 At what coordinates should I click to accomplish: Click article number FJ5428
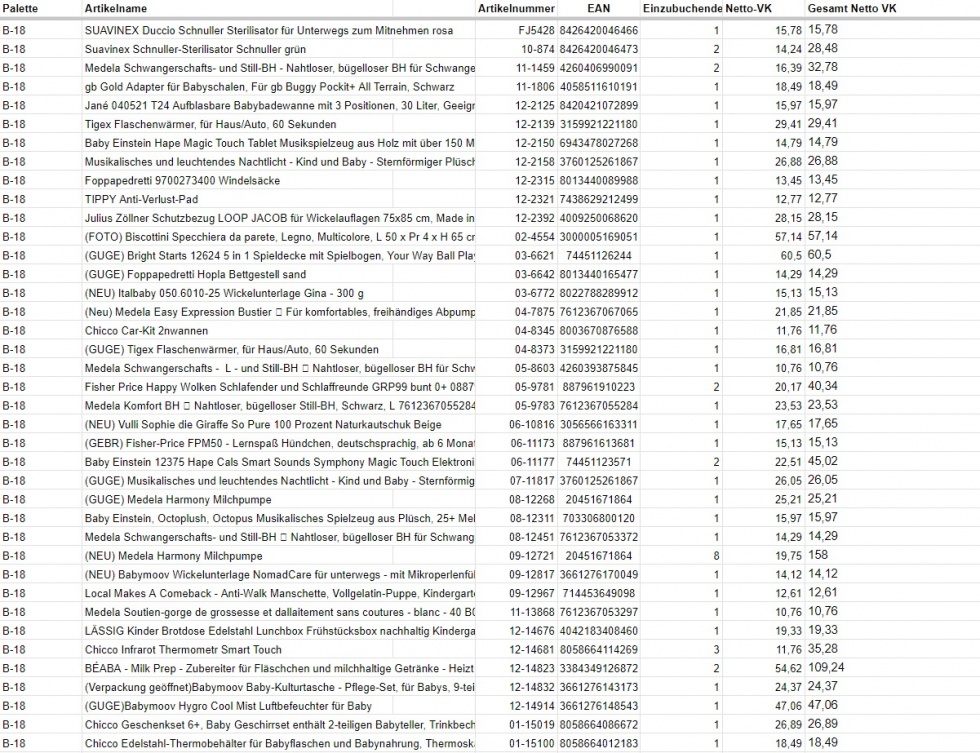[536, 30]
